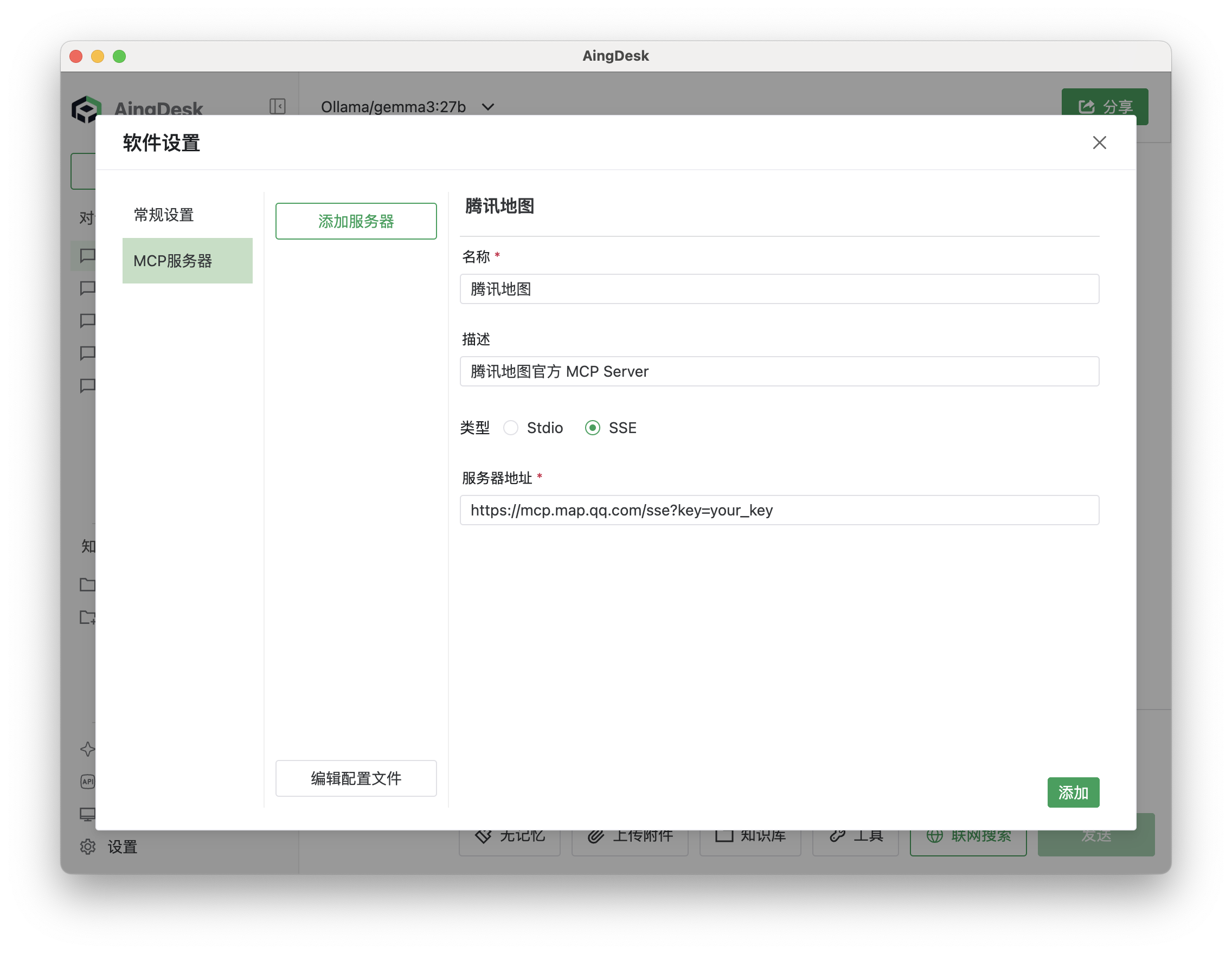The image size is (1232, 954).
Task: Select the SSE type radio button
Action: click(x=592, y=428)
